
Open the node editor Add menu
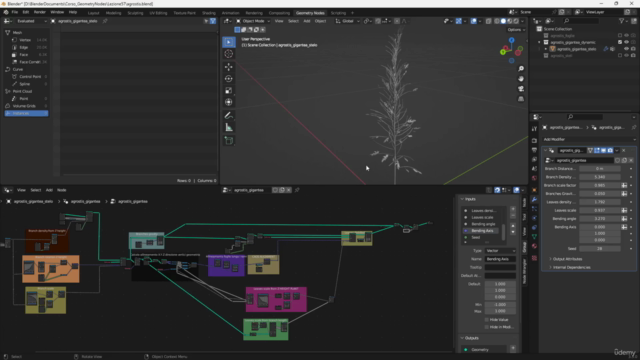click(49, 190)
